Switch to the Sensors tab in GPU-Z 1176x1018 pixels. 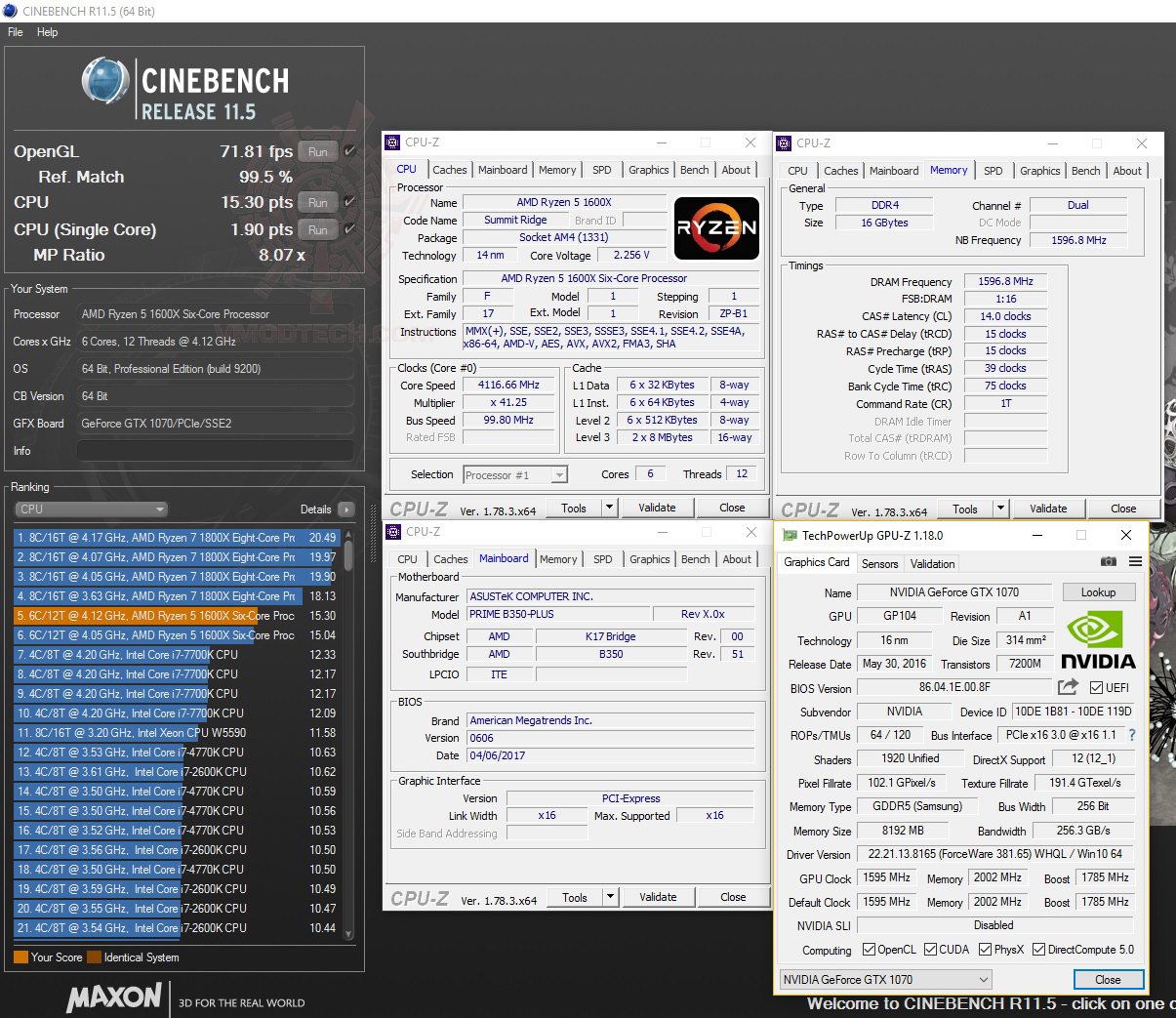[879, 563]
